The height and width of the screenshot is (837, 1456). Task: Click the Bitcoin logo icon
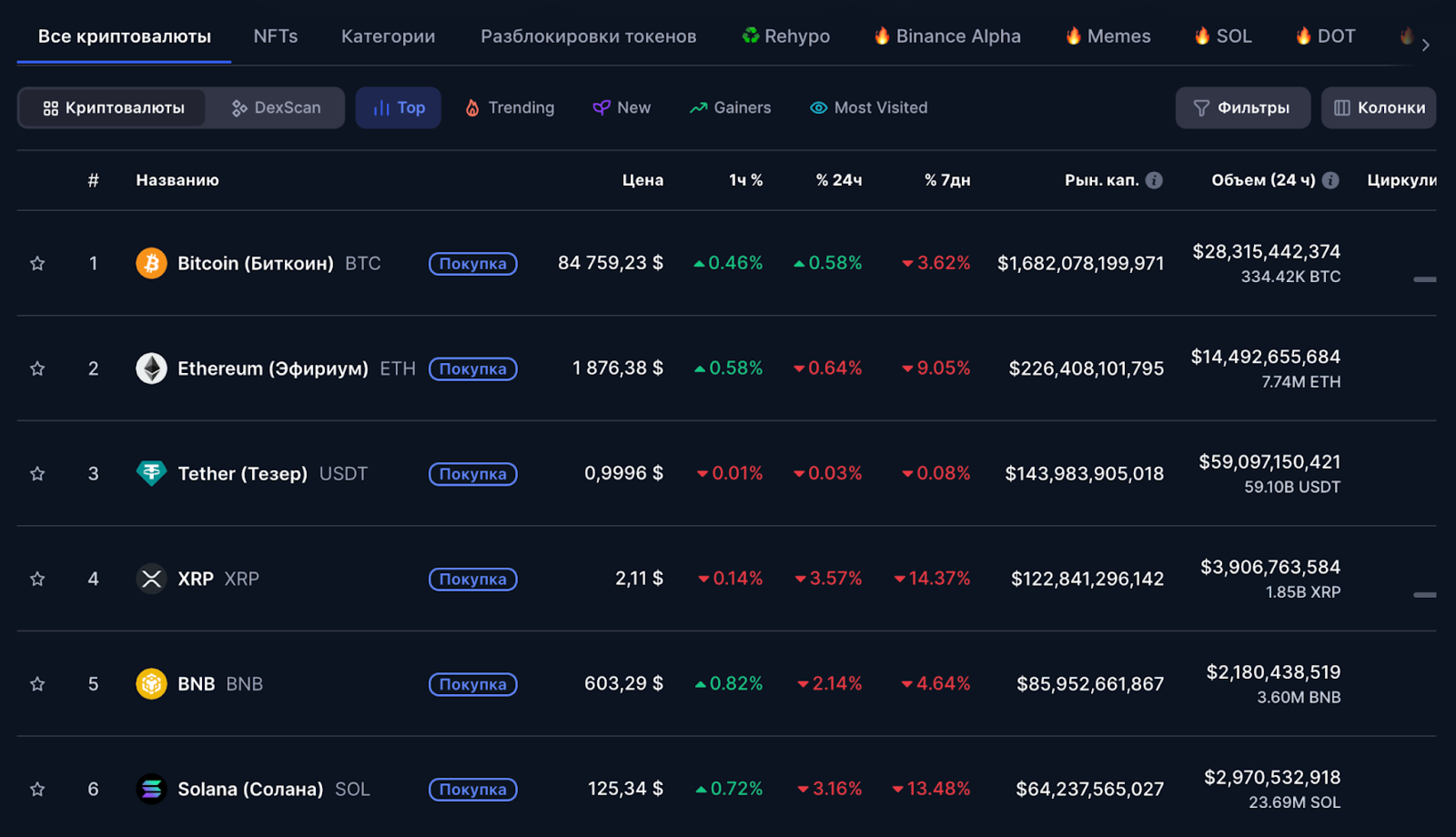click(x=151, y=263)
